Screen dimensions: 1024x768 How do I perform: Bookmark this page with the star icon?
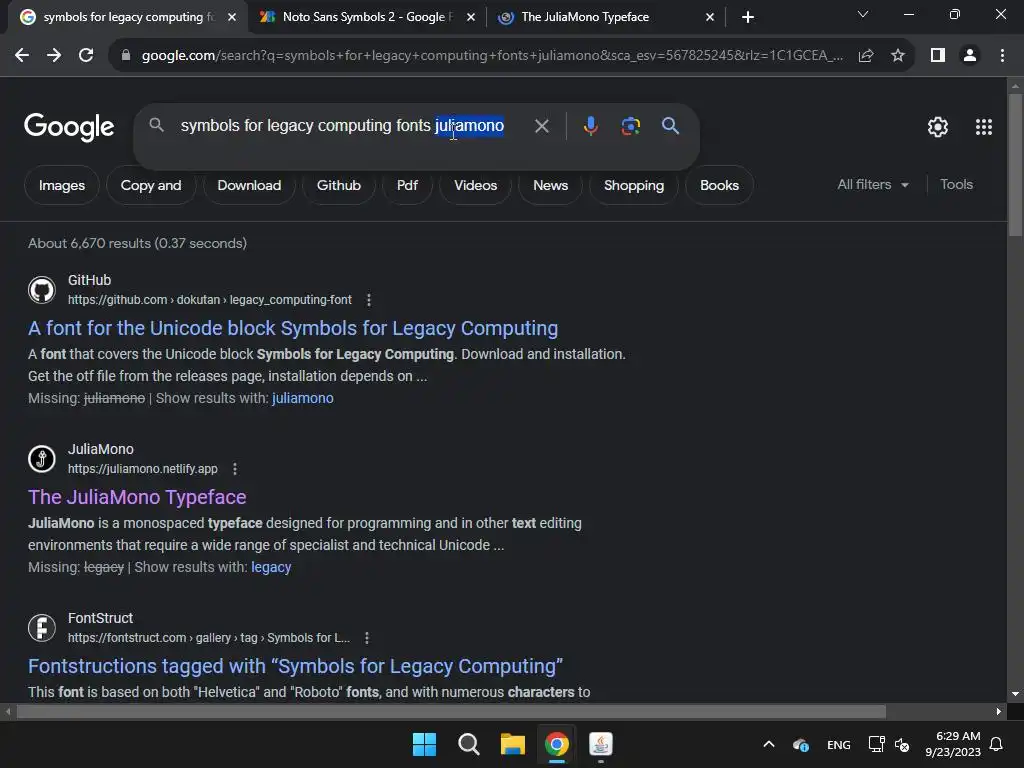898,56
